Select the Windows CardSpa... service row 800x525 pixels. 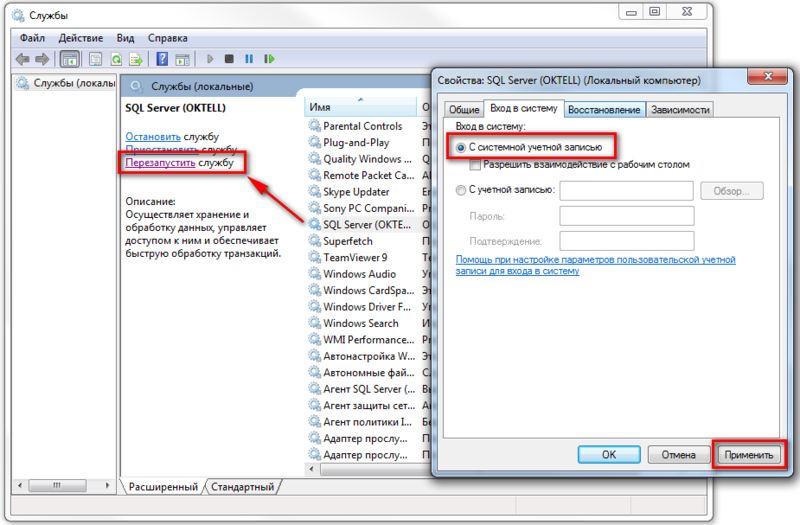pyautogui.click(x=369, y=290)
